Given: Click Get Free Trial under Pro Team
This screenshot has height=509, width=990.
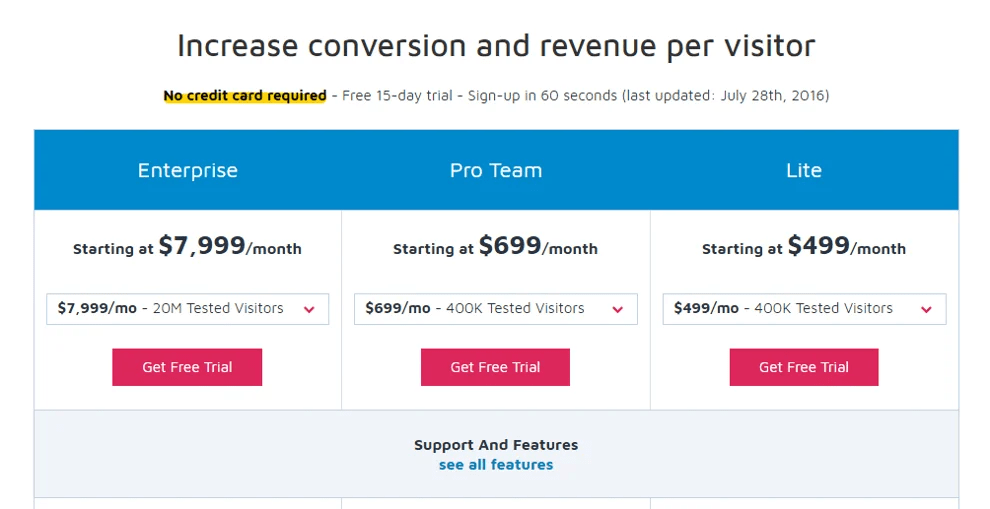Looking at the screenshot, I should (496, 367).
